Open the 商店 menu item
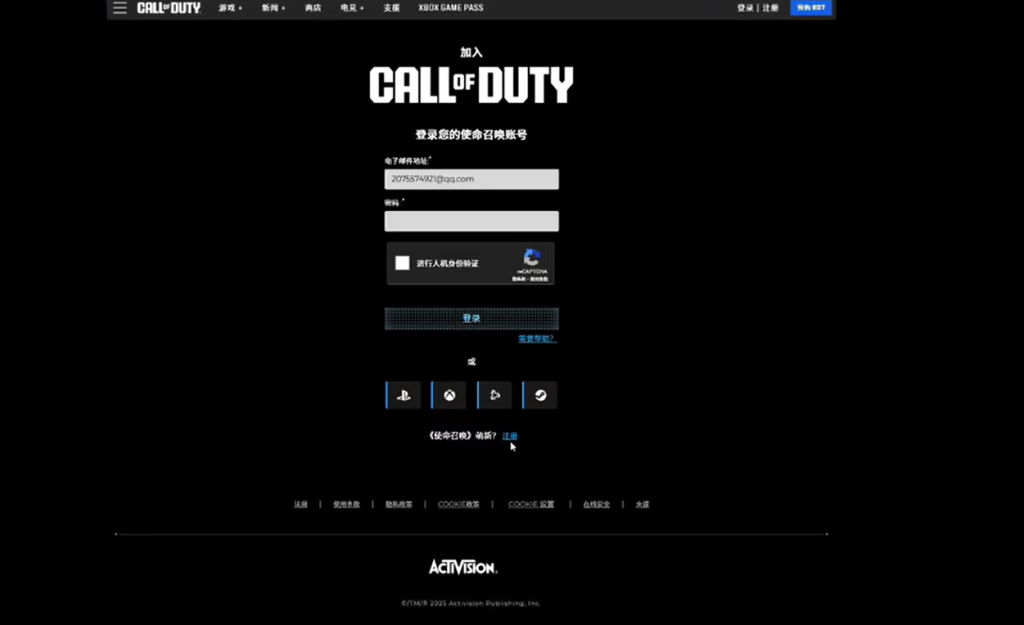 click(x=313, y=8)
